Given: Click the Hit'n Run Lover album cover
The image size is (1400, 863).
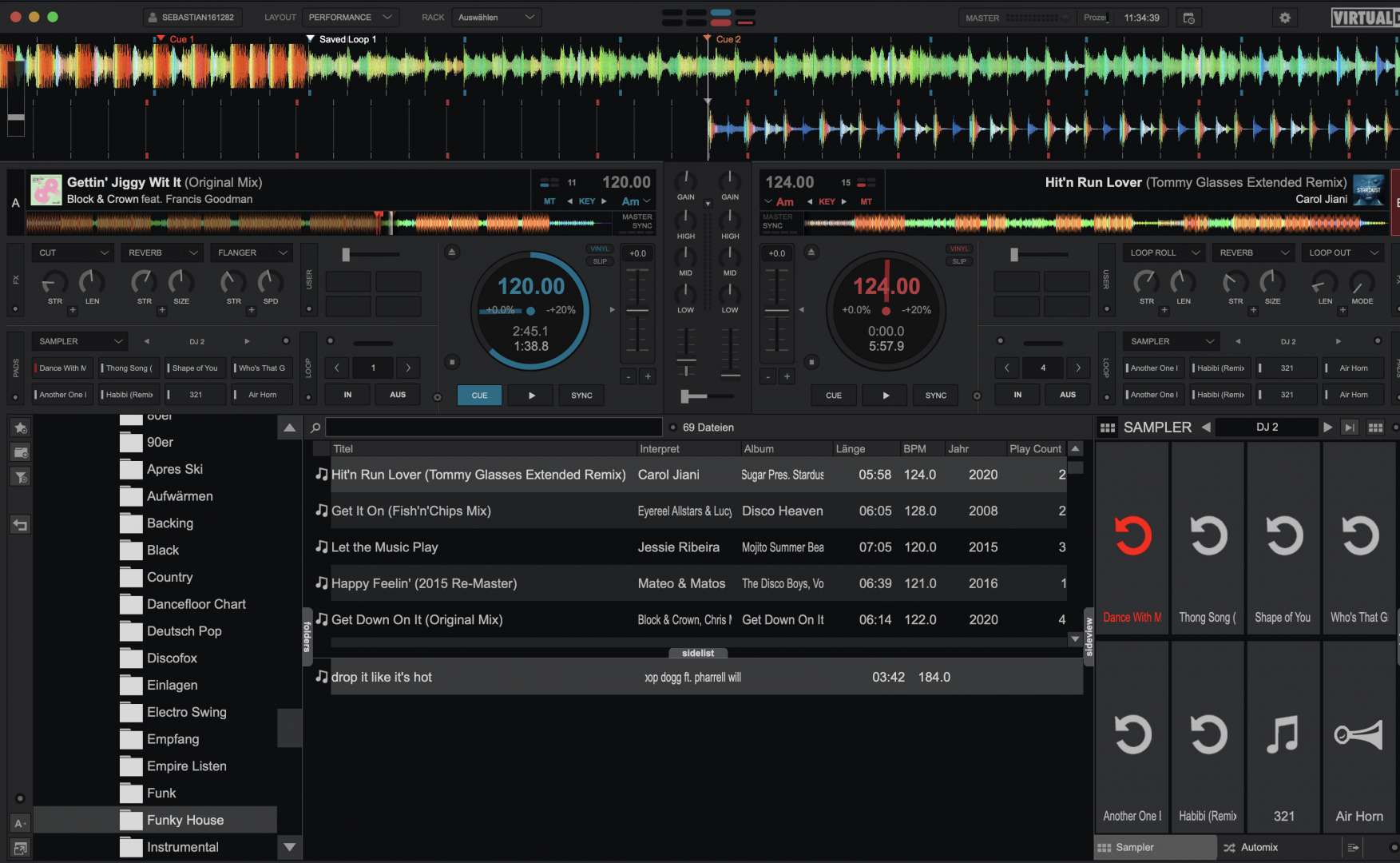Looking at the screenshot, I should click(x=1368, y=190).
